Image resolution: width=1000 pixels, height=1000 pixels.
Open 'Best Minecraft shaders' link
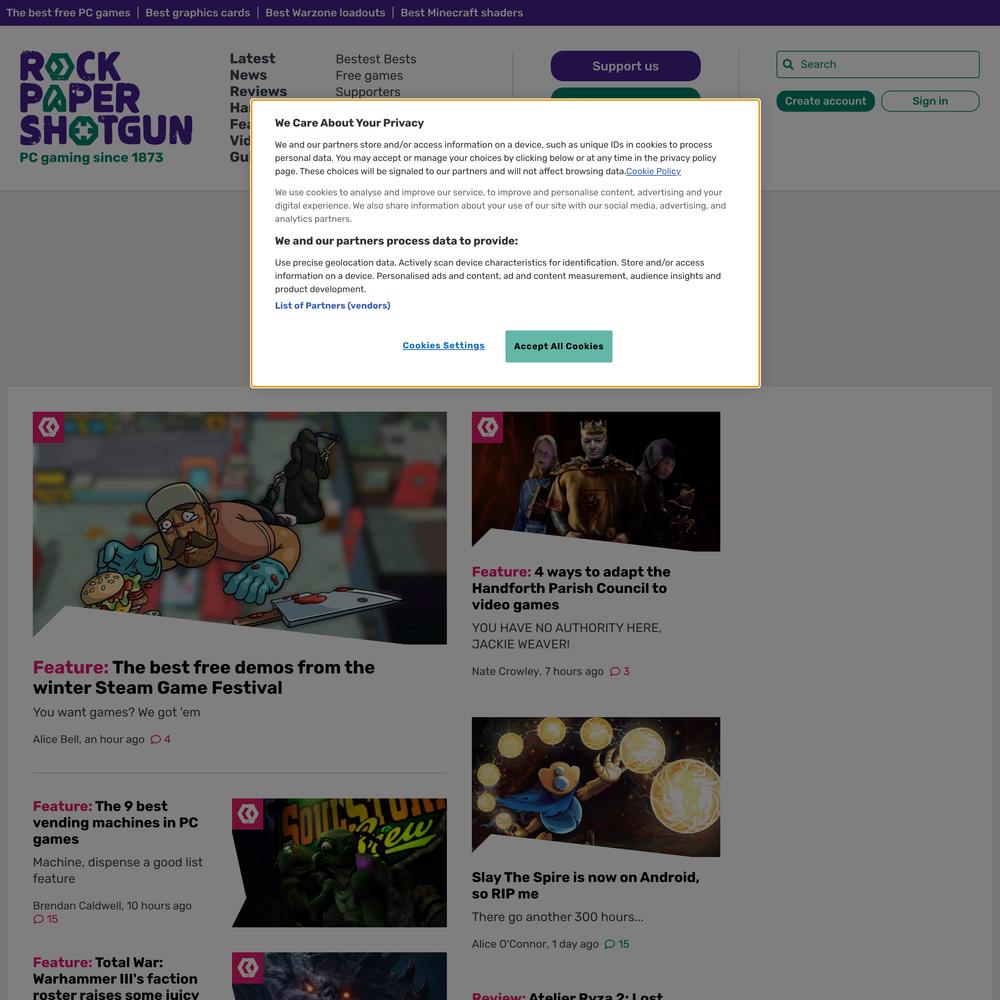coord(462,13)
